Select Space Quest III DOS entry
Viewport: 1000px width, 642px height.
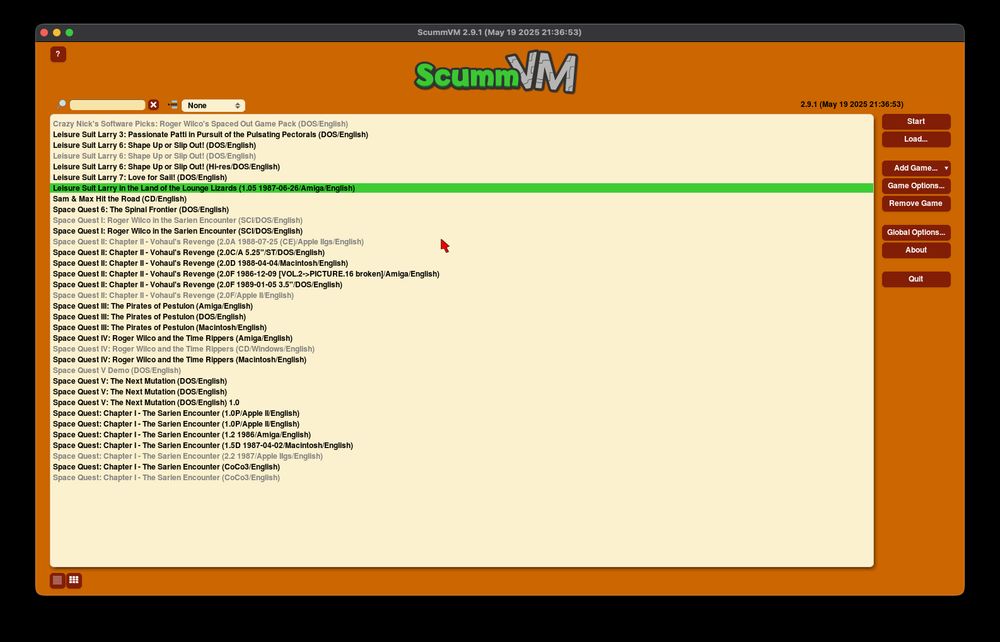(462, 317)
